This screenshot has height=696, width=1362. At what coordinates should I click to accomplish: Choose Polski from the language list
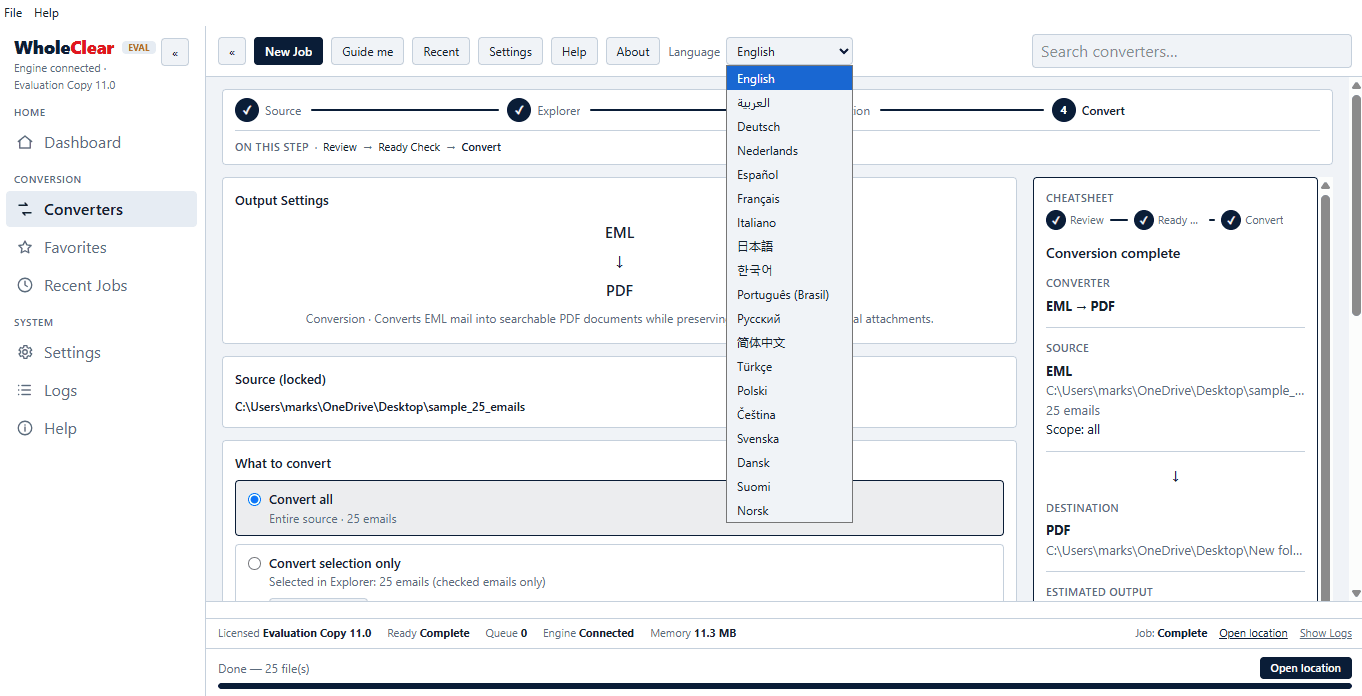pos(789,391)
